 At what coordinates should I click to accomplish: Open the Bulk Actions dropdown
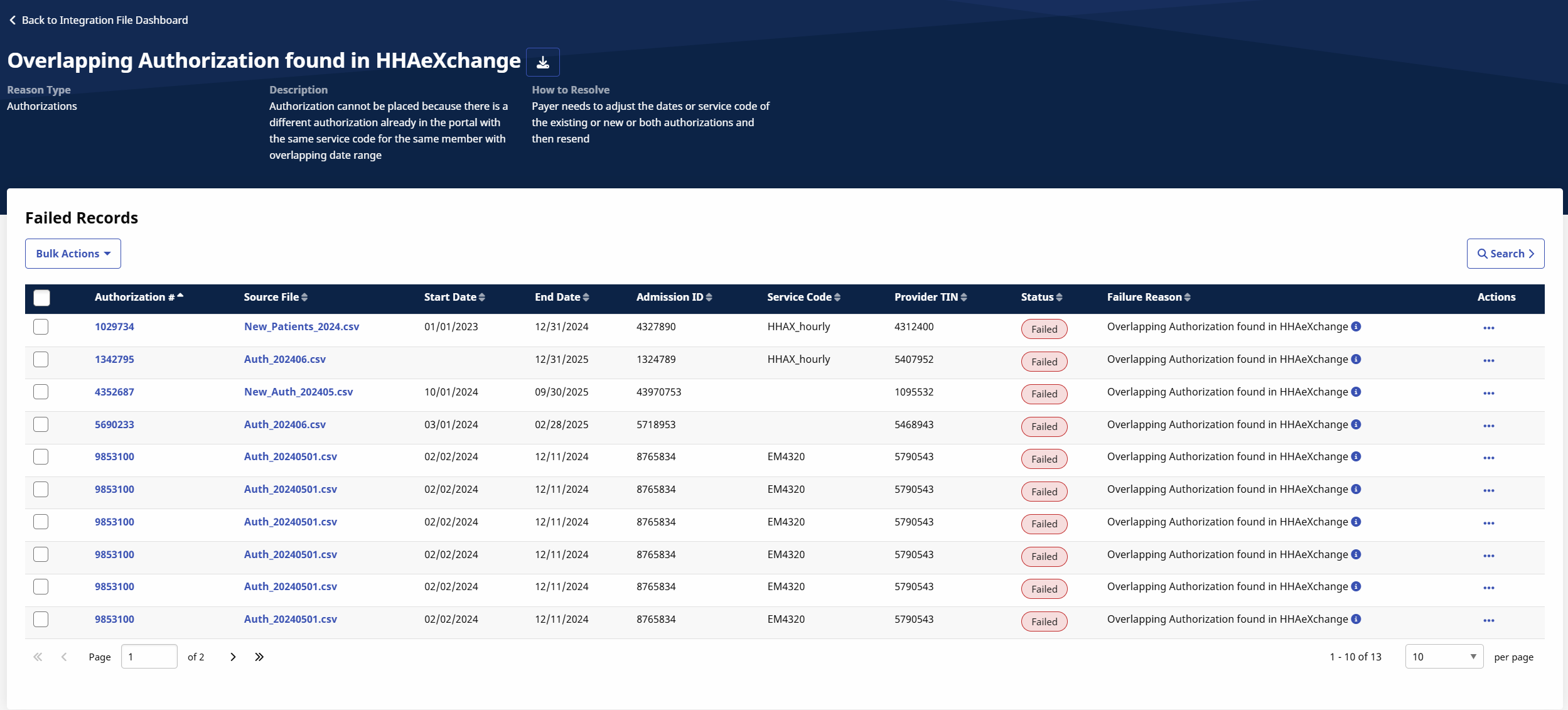click(73, 254)
